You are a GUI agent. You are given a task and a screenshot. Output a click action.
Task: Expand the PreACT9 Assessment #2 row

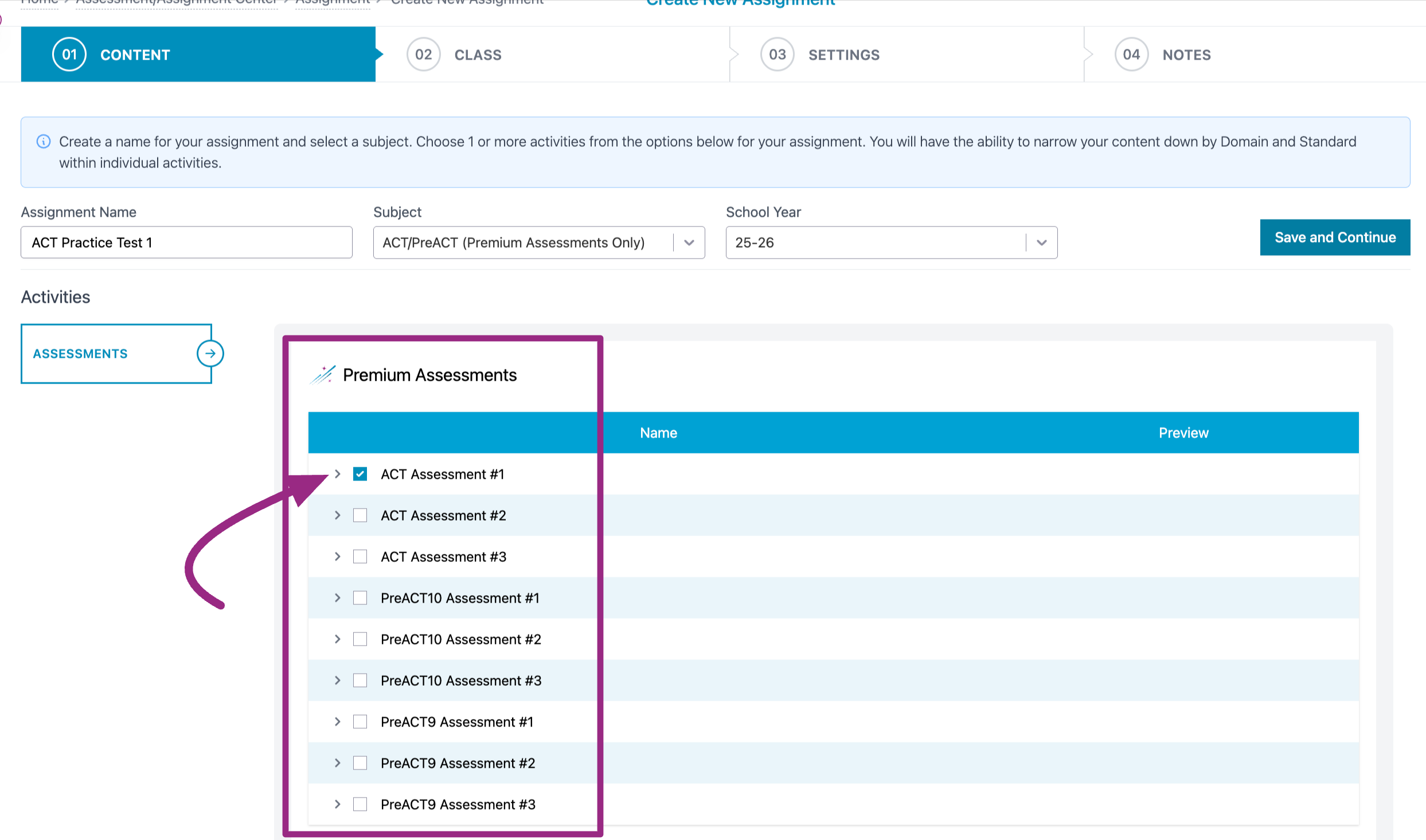pyautogui.click(x=338, y=763)
